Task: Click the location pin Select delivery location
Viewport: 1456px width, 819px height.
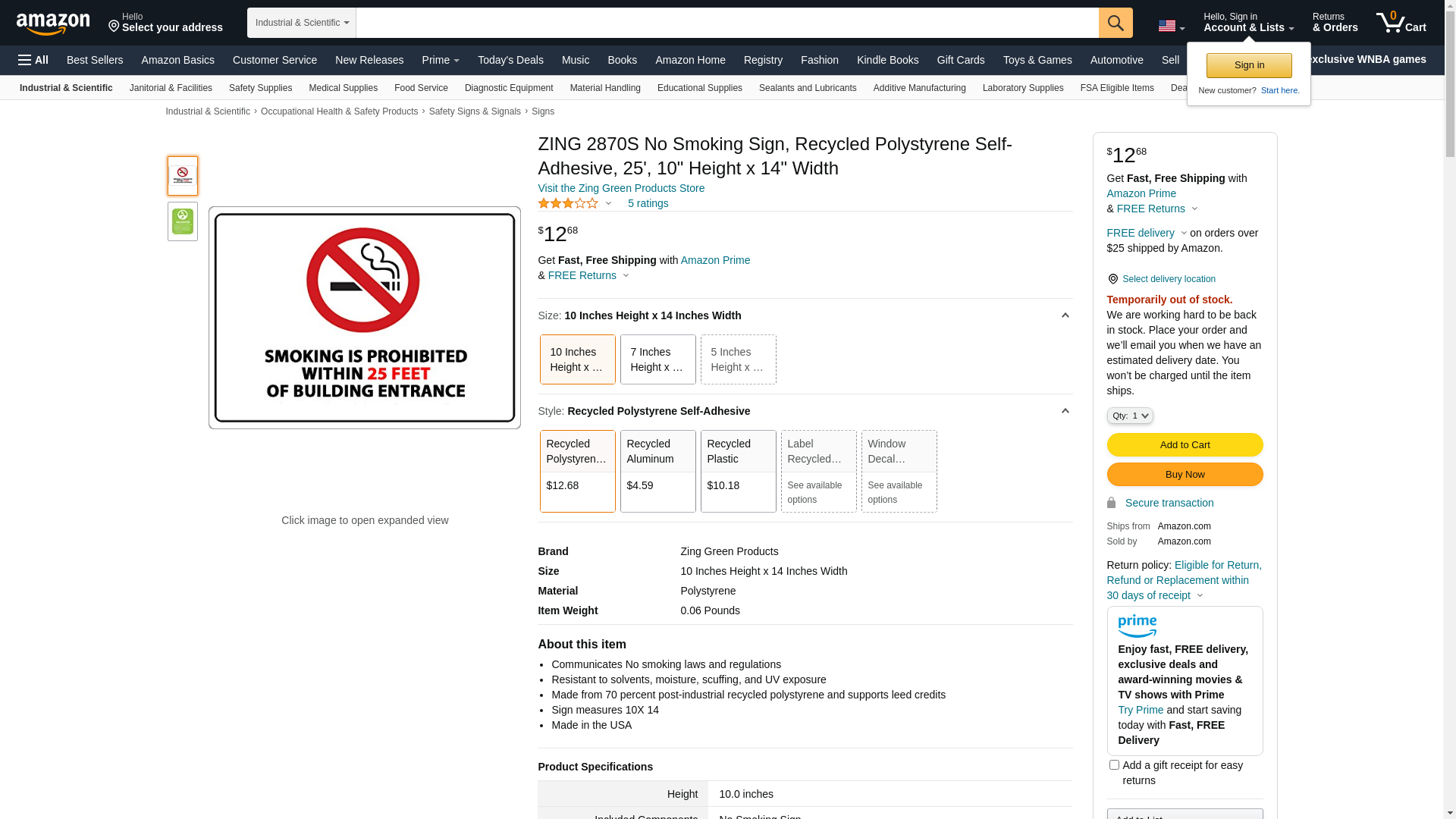Action: tap(1161, 279)
